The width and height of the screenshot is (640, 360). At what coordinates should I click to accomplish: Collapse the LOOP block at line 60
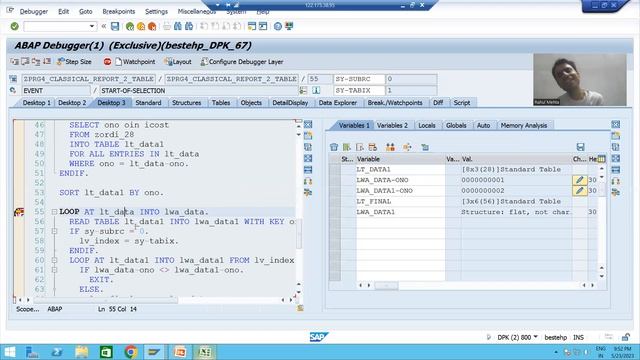tap(54, 260)
